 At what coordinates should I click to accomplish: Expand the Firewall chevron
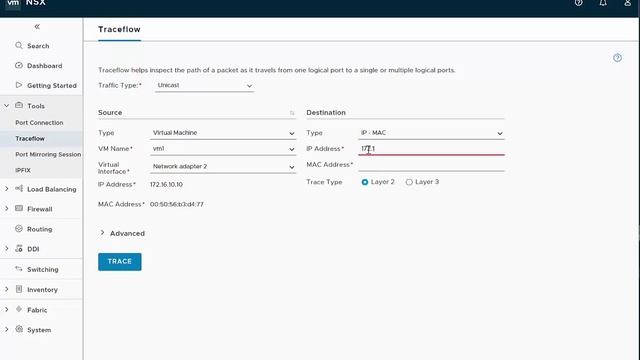7,209
